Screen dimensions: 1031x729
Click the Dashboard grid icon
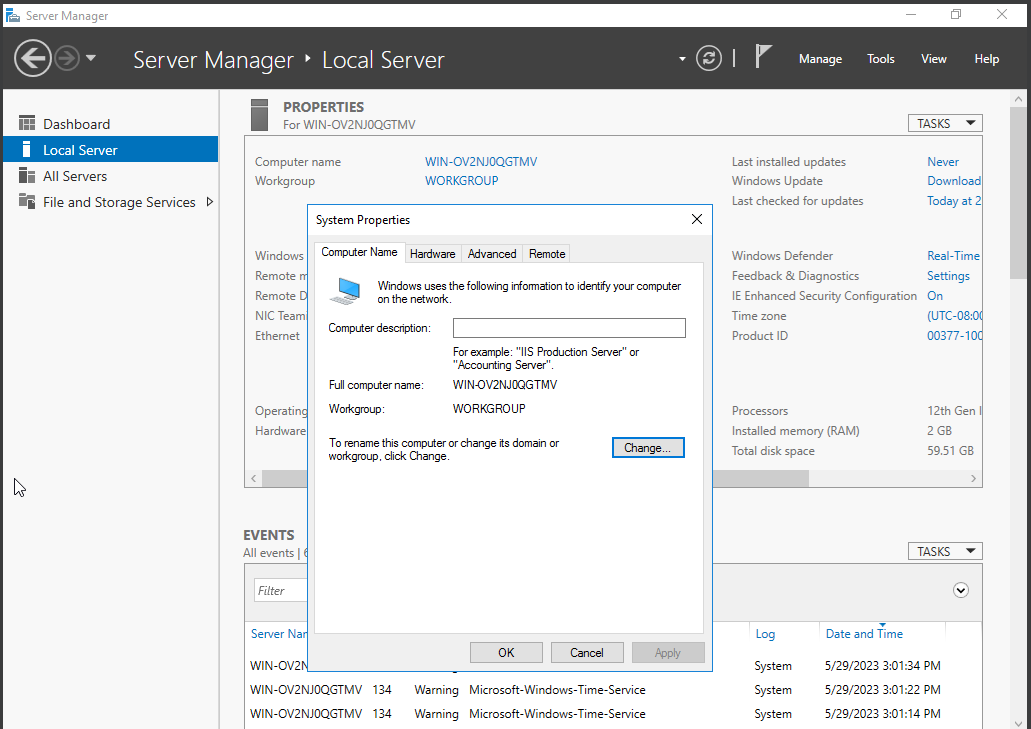pos(27,123)
